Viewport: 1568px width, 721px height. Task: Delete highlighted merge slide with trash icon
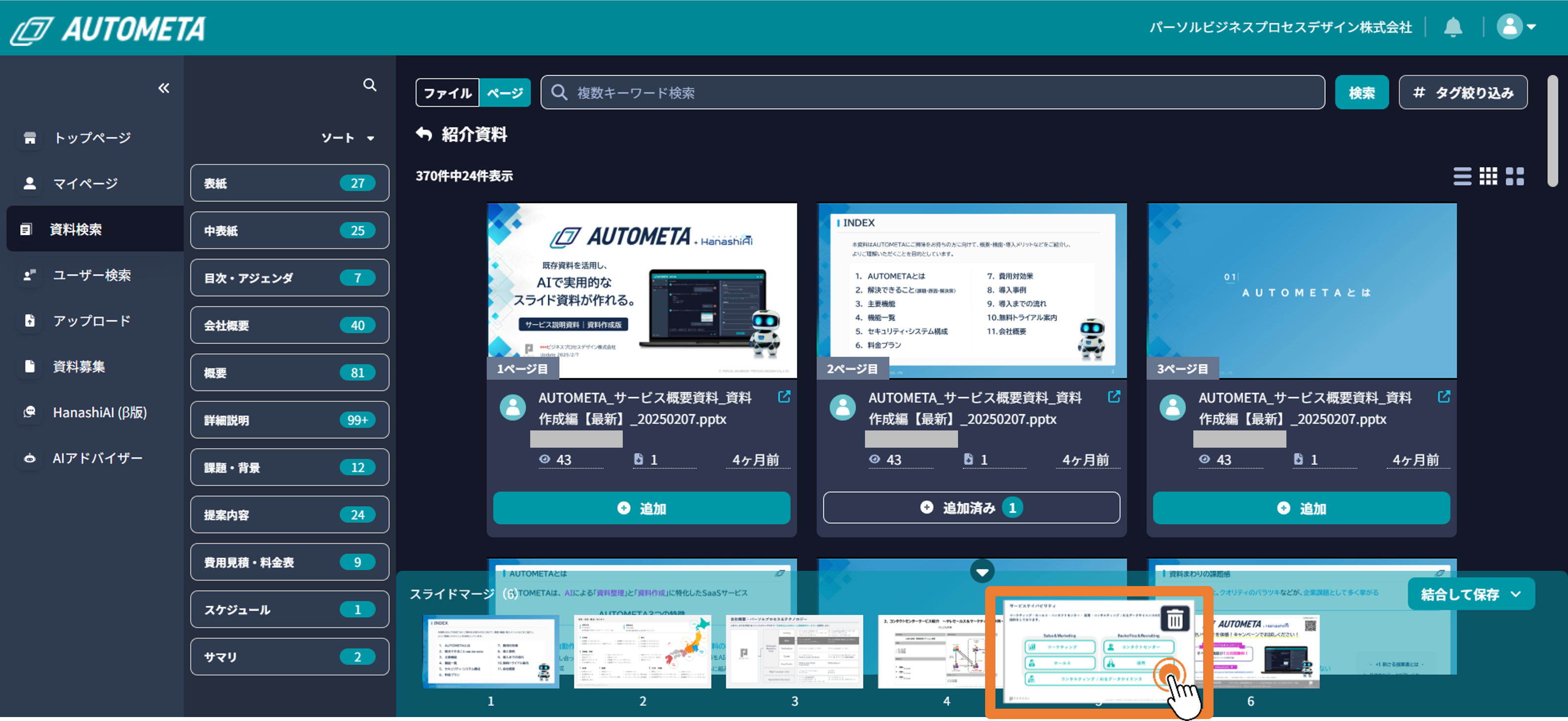(1175, 620)
